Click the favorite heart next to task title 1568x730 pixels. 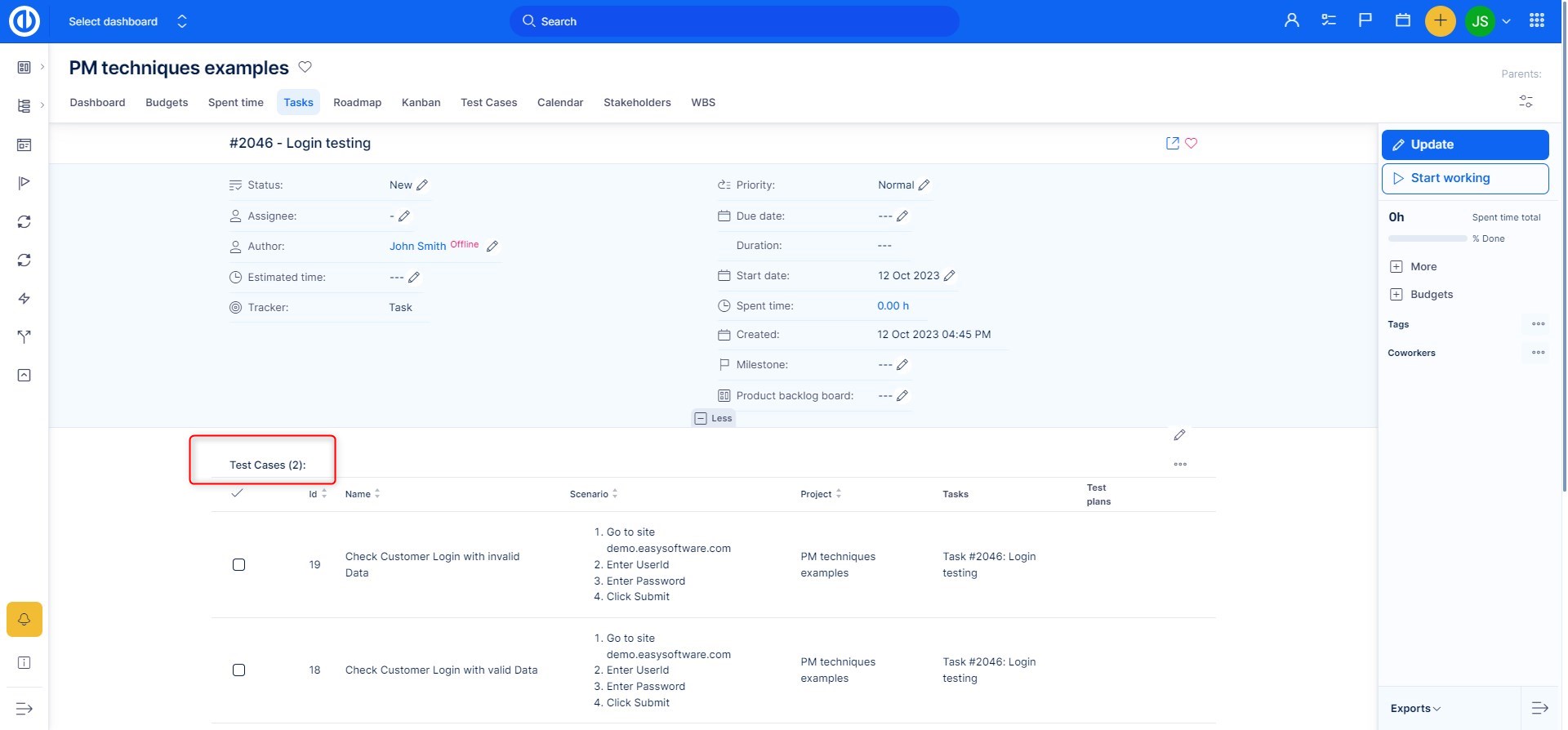tap(1192, 143)
